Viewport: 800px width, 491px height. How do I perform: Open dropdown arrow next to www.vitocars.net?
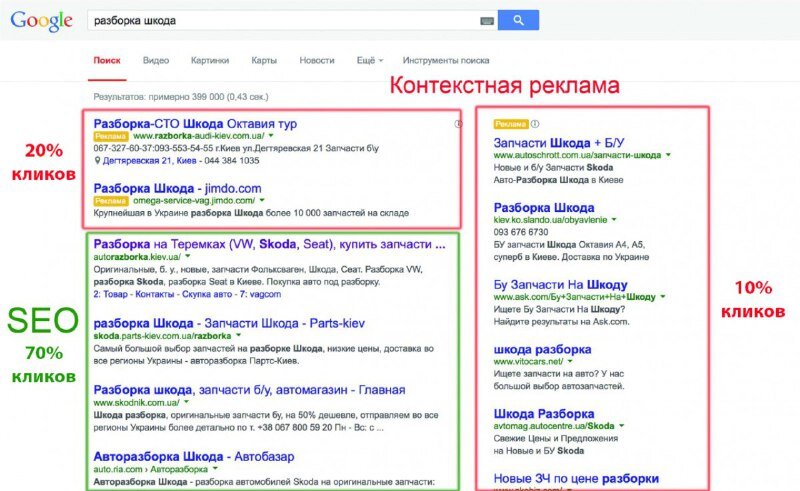[x=570, y=361]
